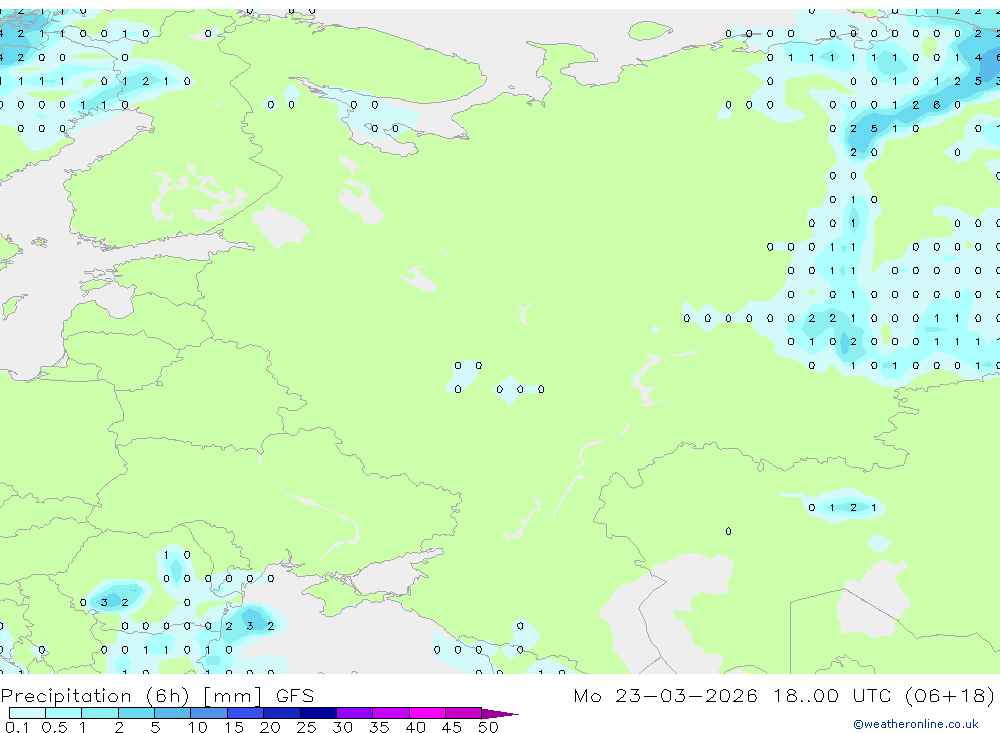Click the time "18..00 UTC"
1000x733 pixels.
pyautogui.click(x=832, y=695)
